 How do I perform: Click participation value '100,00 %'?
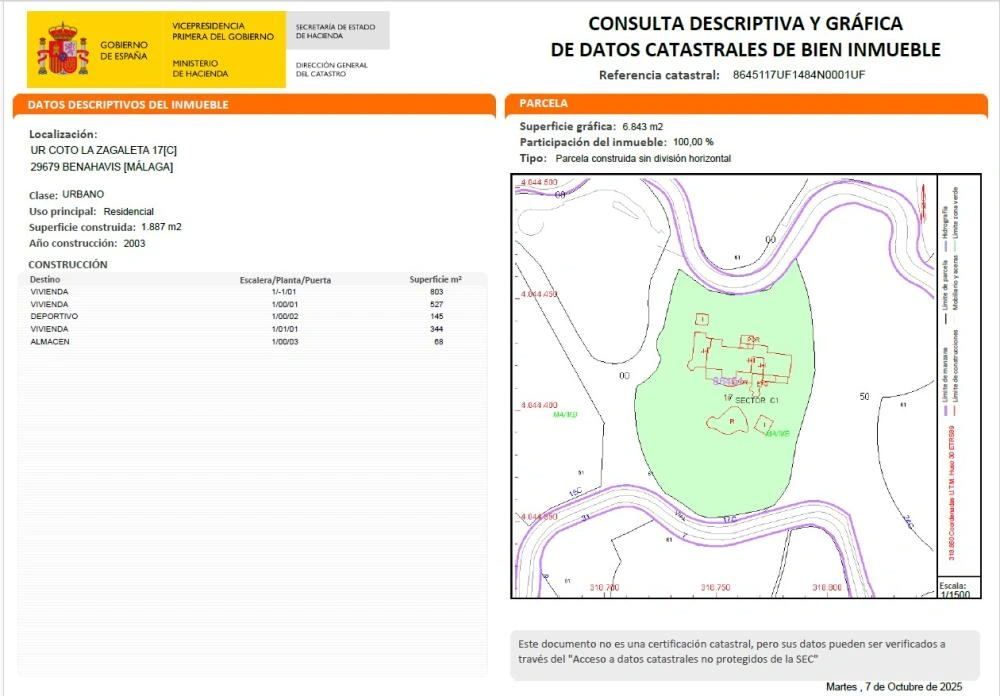(693, 142)
